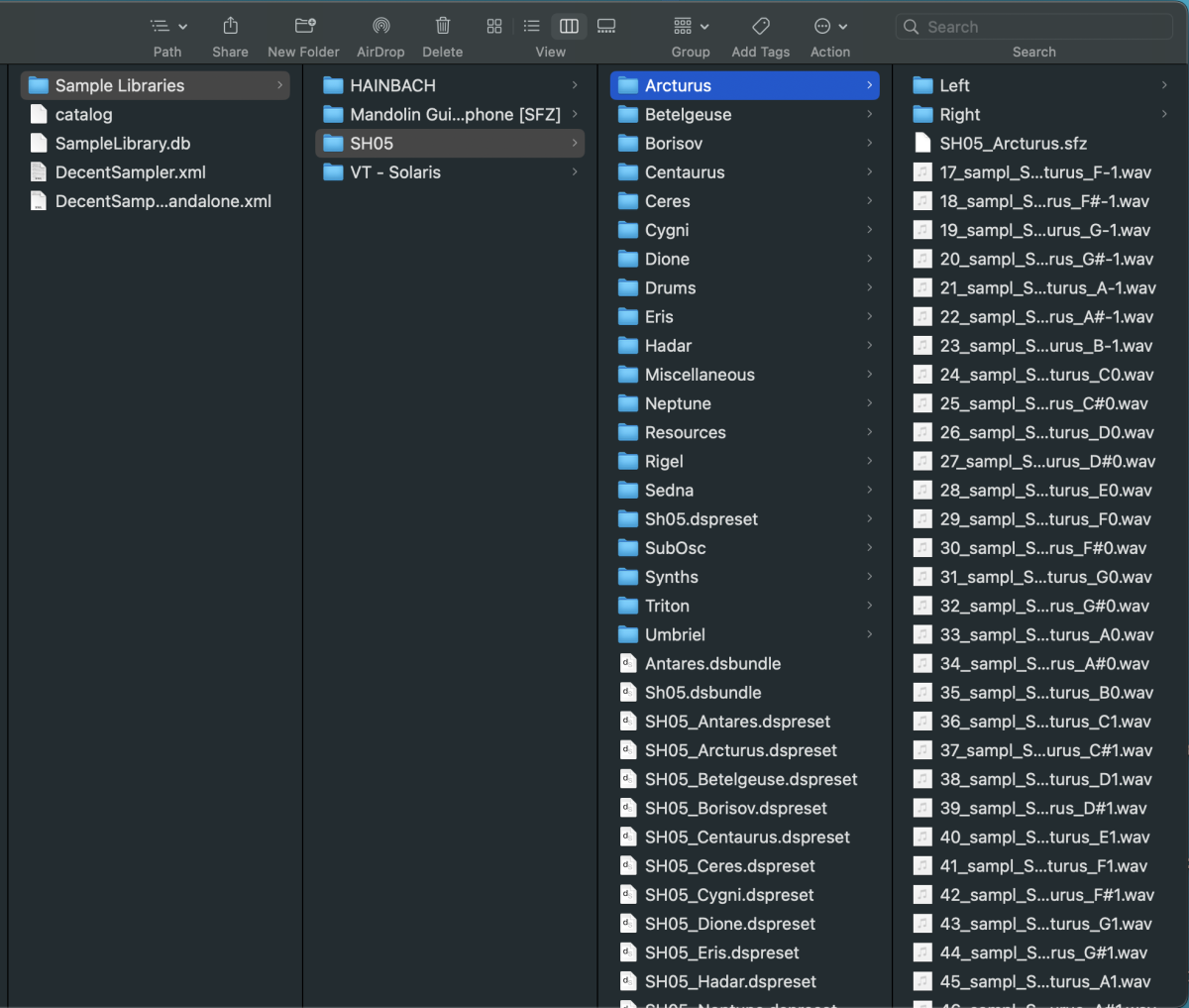Click the Share toolbar icon

[x=230, y=26]
